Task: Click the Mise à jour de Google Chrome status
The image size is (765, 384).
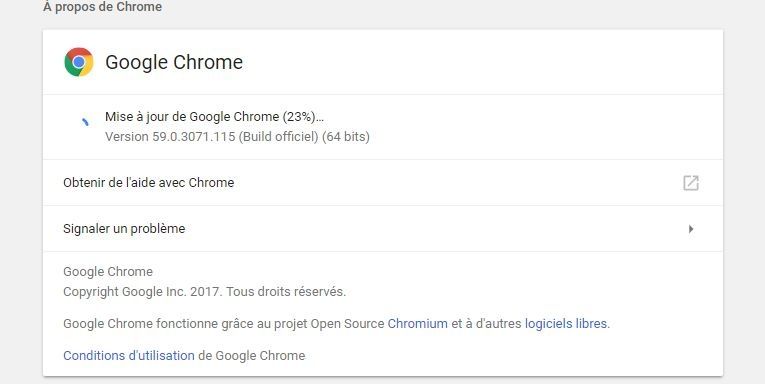Action: point(214,117)
